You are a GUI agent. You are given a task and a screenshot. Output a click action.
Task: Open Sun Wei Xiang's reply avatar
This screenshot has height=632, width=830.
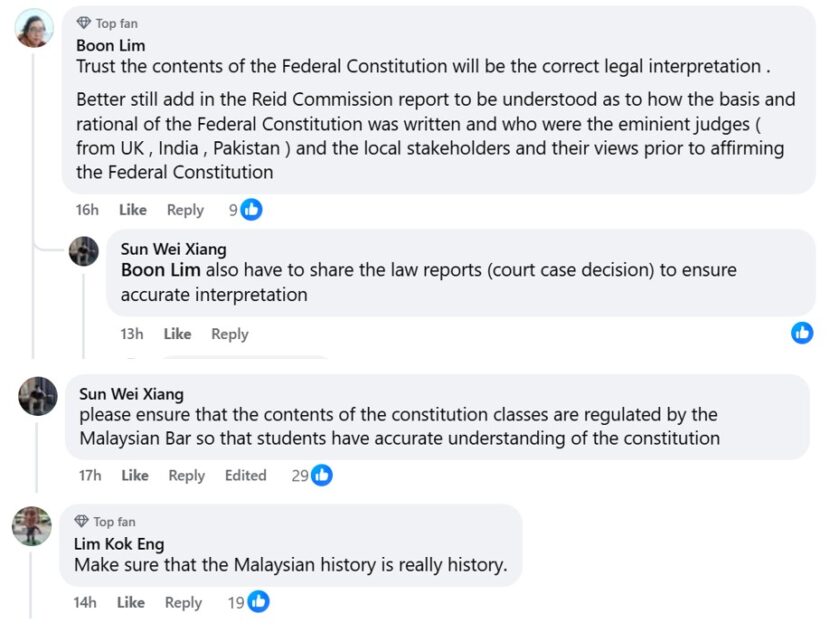tap(84, 251)
